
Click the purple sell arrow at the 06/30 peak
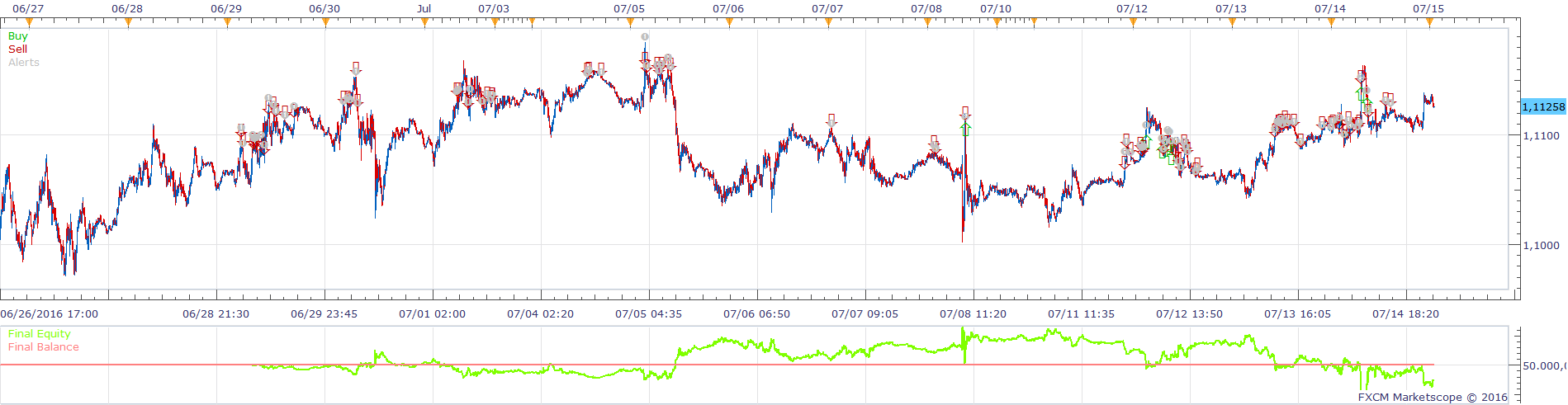click(x=356, y=68)
